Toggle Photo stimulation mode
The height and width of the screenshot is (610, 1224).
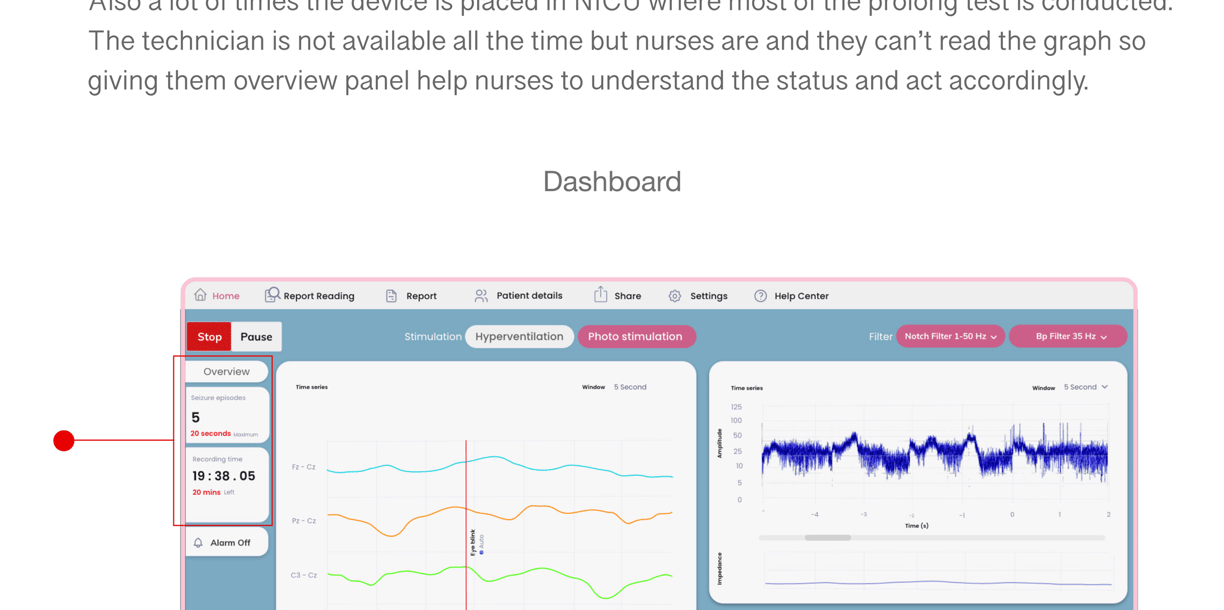click(x=635, y=337)
